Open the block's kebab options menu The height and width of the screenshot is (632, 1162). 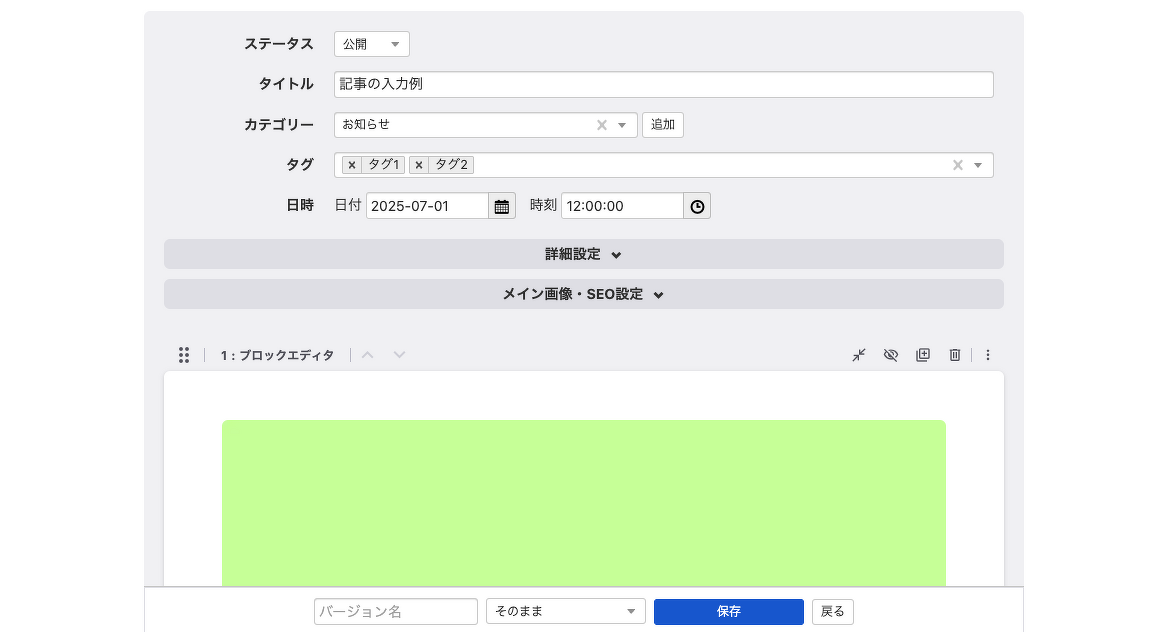pos(988,355)
